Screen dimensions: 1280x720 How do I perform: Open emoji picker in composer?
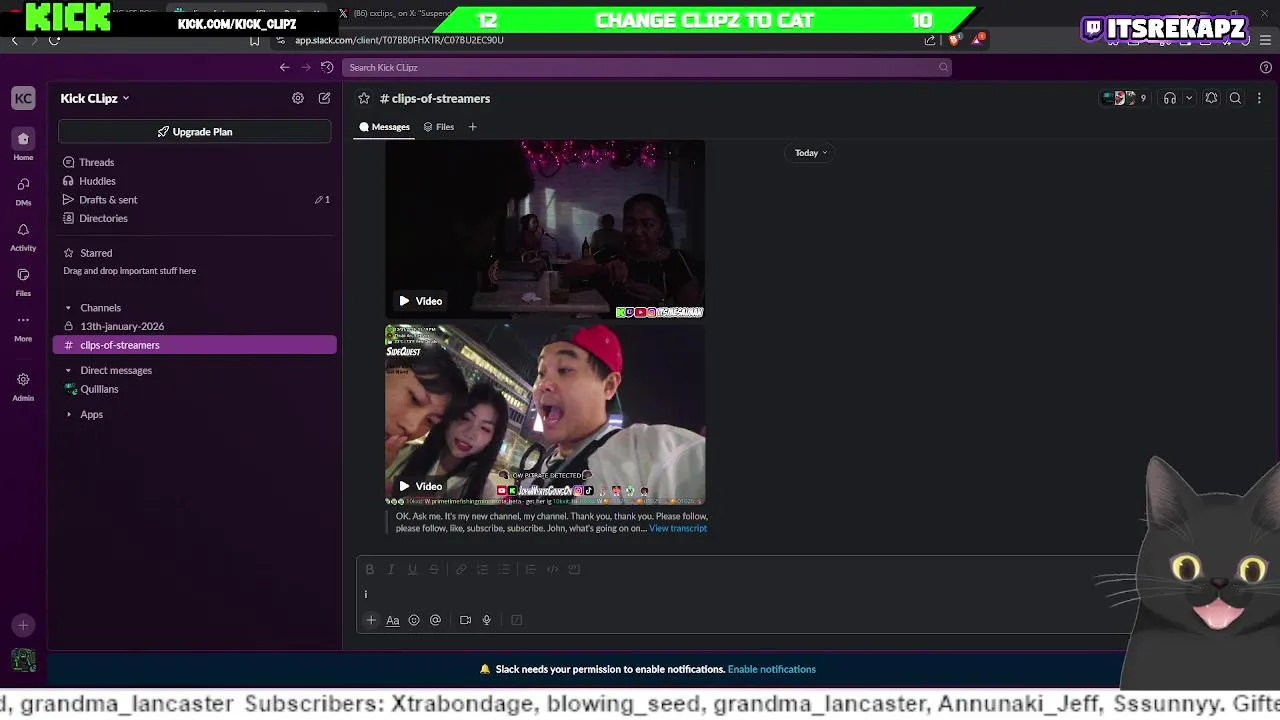[414, 620]
